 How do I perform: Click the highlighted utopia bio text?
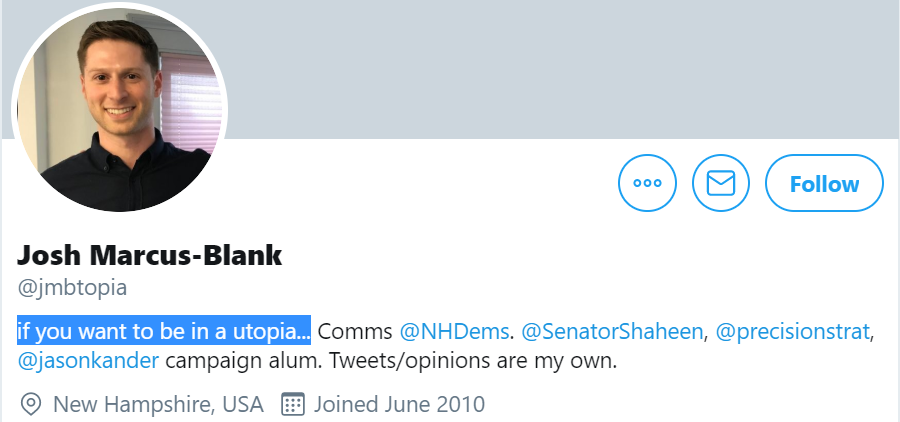(x=164, y=331)
